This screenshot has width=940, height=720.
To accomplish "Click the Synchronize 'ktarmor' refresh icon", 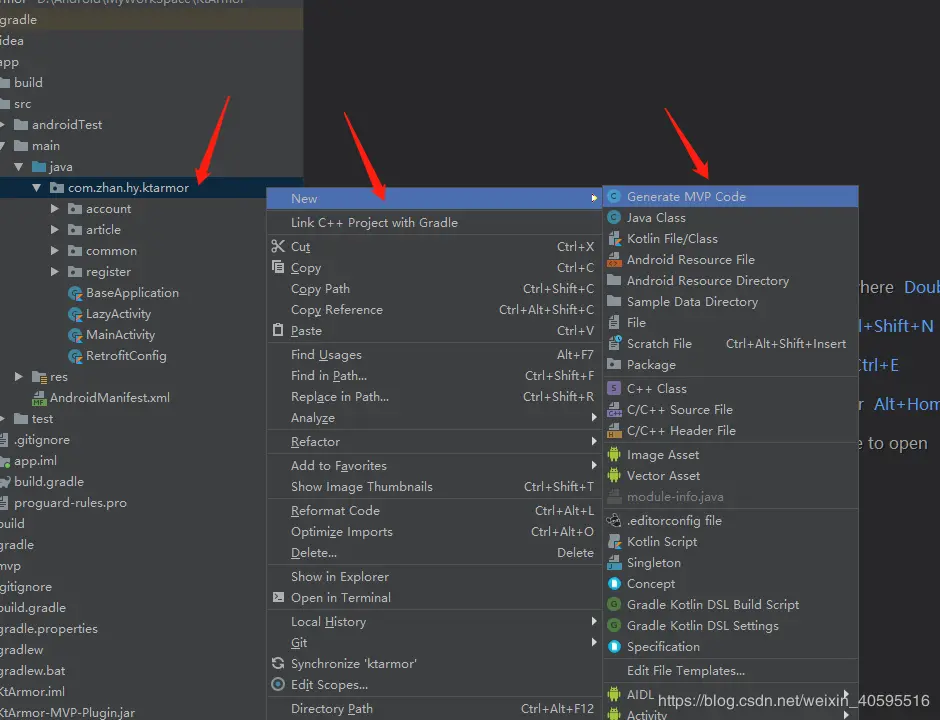I will [278, 663].
